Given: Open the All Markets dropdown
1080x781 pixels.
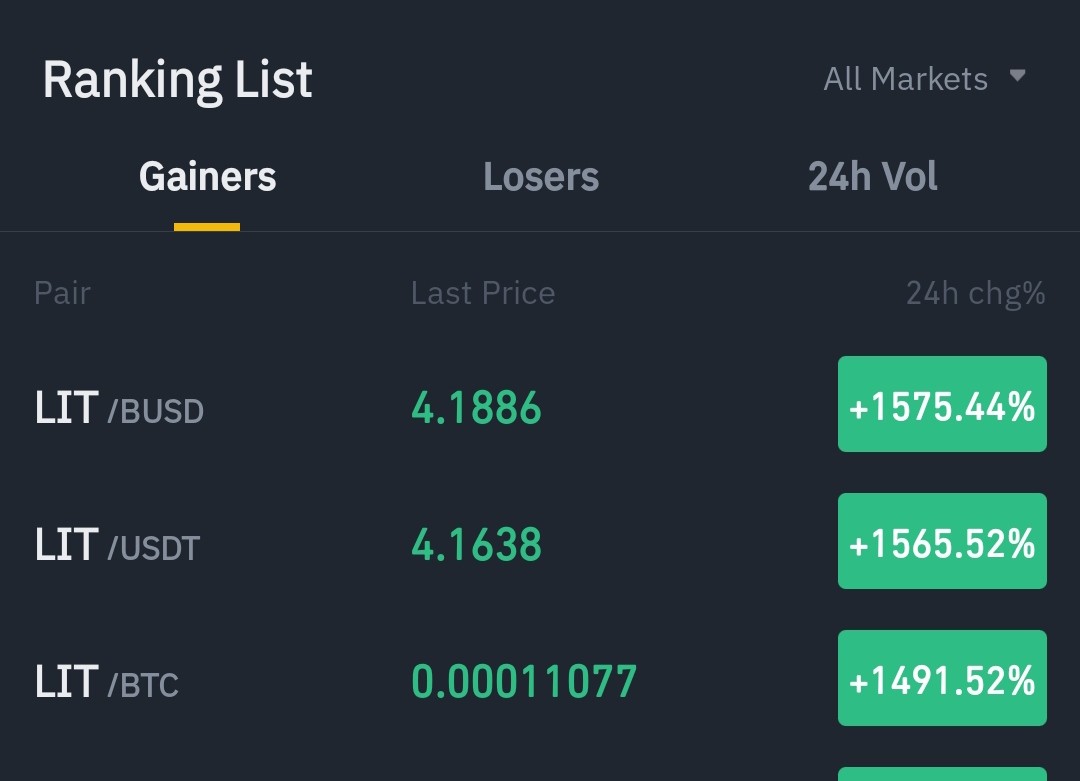Looking at the screenshot, I should [924, 79].
